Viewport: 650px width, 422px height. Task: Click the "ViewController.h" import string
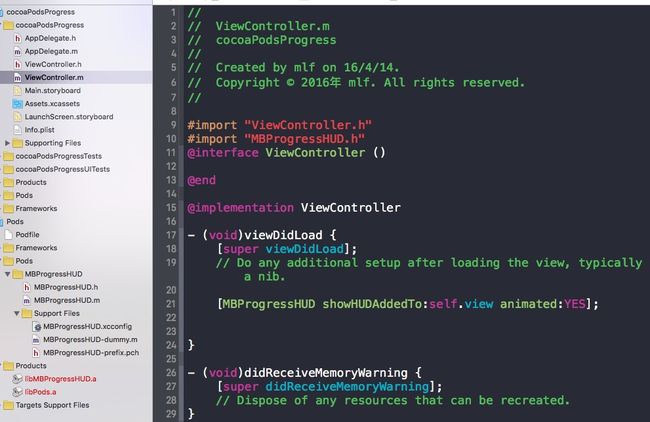click(x=308, y=125)
